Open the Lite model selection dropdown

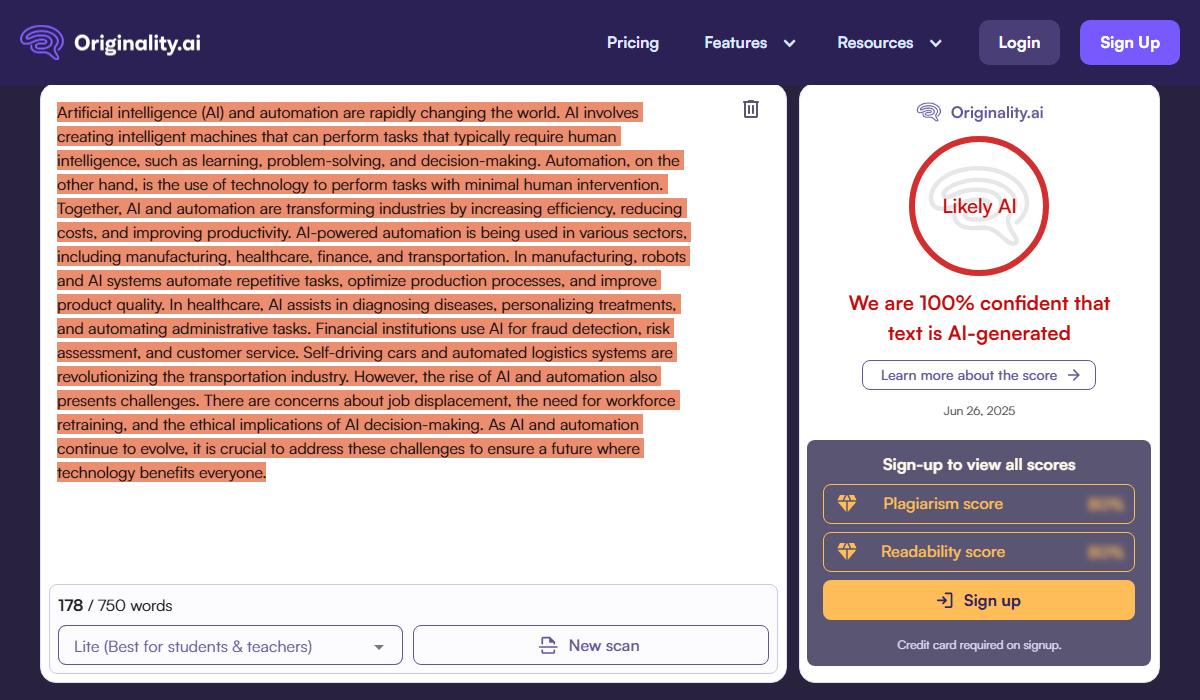coord(230,645)
